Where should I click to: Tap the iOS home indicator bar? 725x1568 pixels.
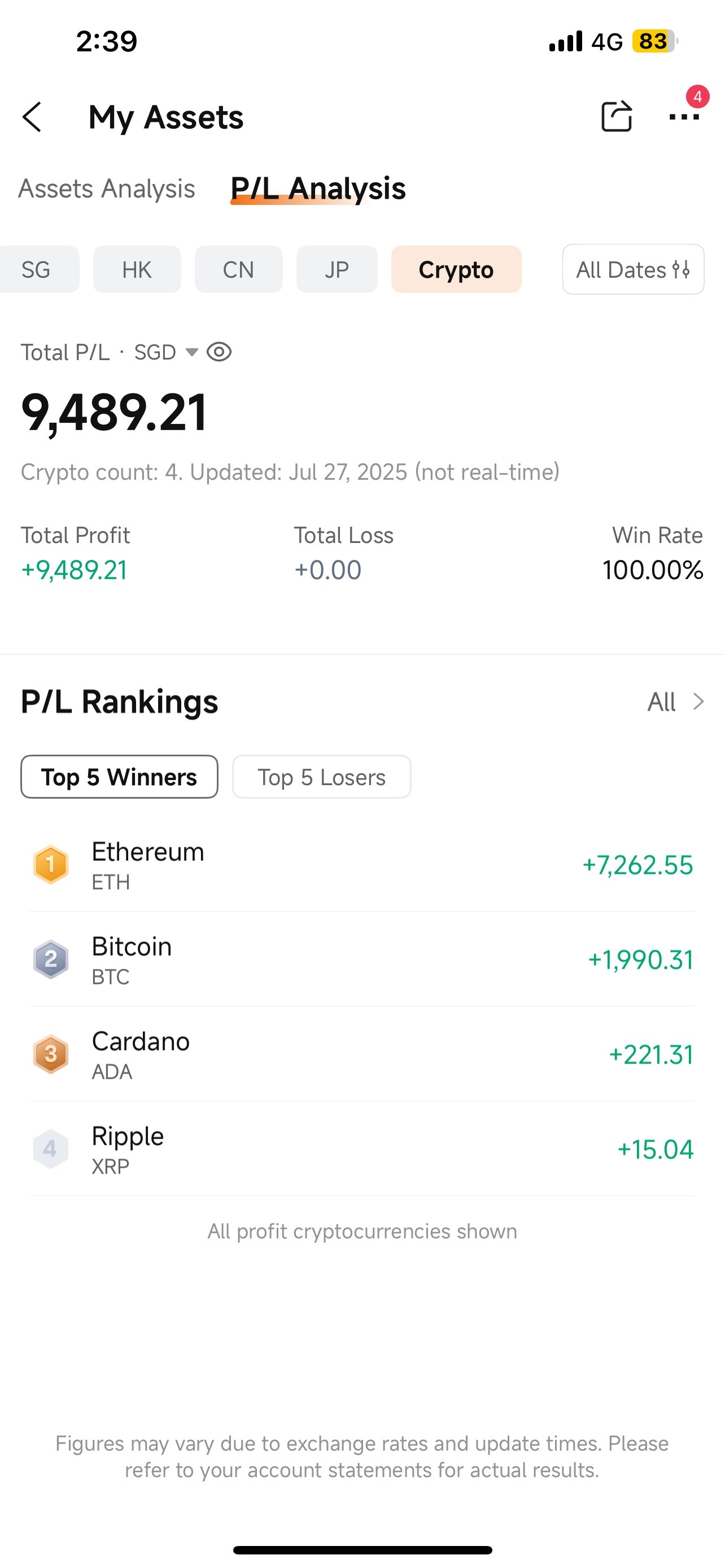pyautogui.click(x=362, y=1550)
